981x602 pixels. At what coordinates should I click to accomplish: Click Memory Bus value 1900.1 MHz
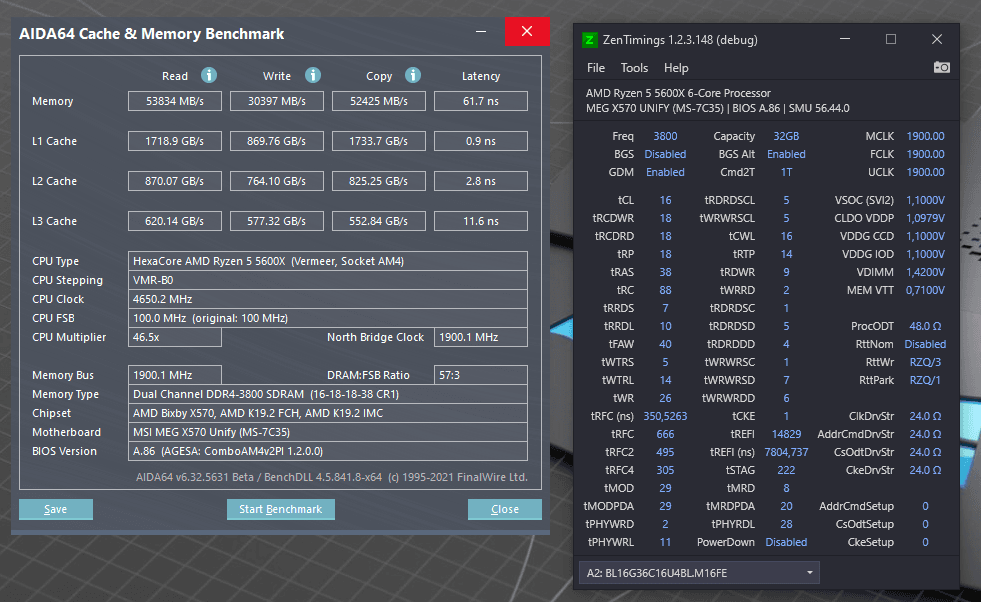point(175,375)
